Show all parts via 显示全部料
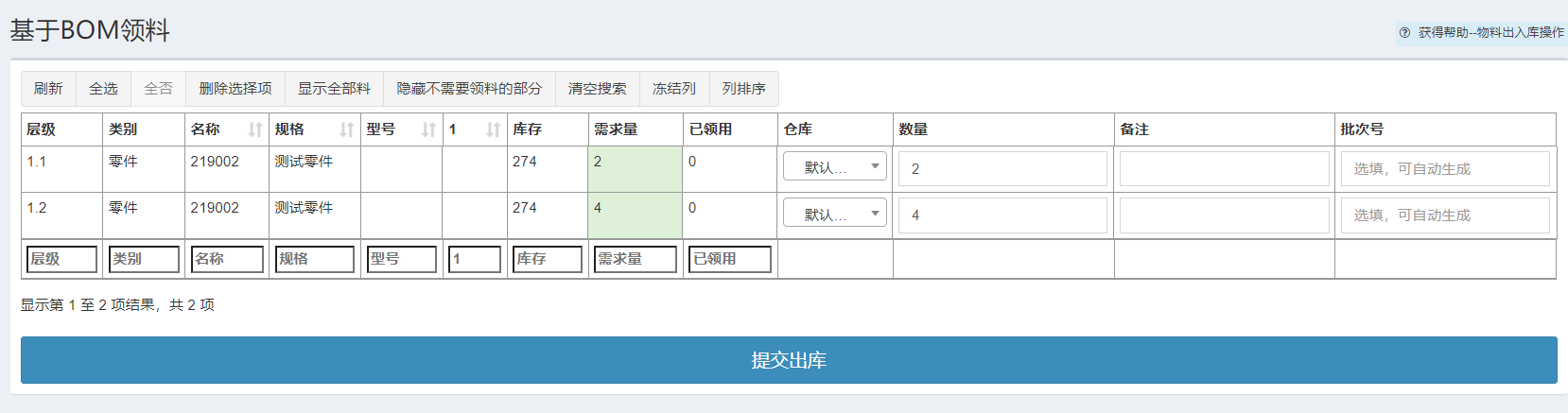Viewport: 1568px width, 413px height. [334, 88]
